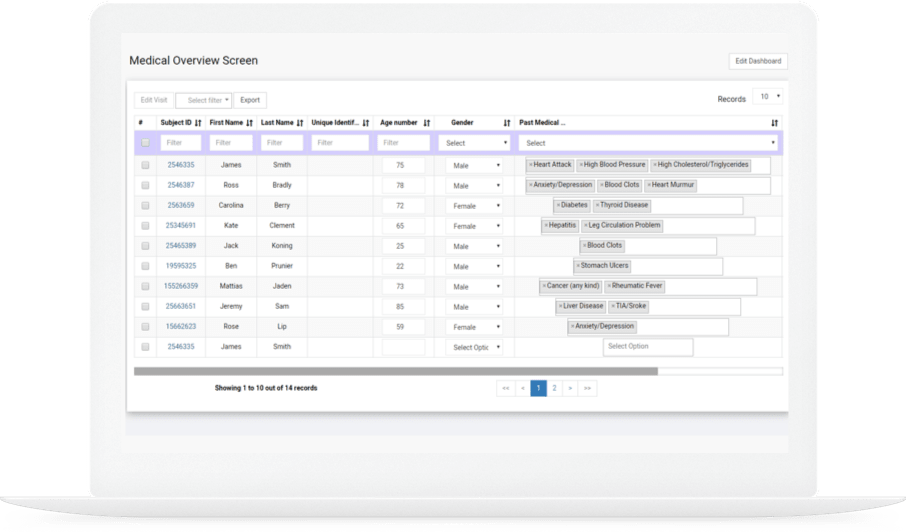Remove the Cancer (any kind) tag
This screenshot has width=906, height=532.
tap(544, 287)
